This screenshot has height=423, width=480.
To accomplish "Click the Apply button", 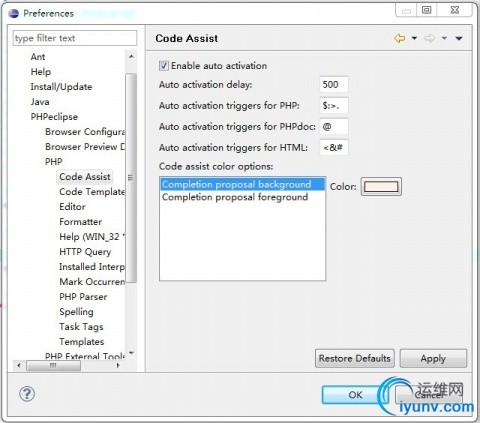I will click(433, 358).
